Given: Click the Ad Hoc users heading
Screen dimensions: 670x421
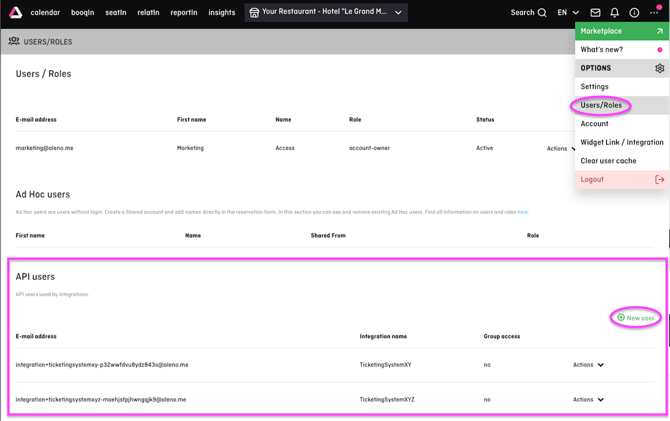Looking at the screenshot, I should click(43, 194).
